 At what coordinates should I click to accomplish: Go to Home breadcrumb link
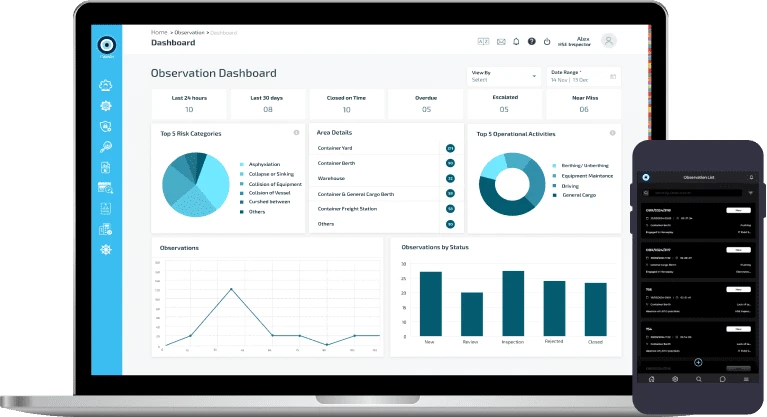159,32
